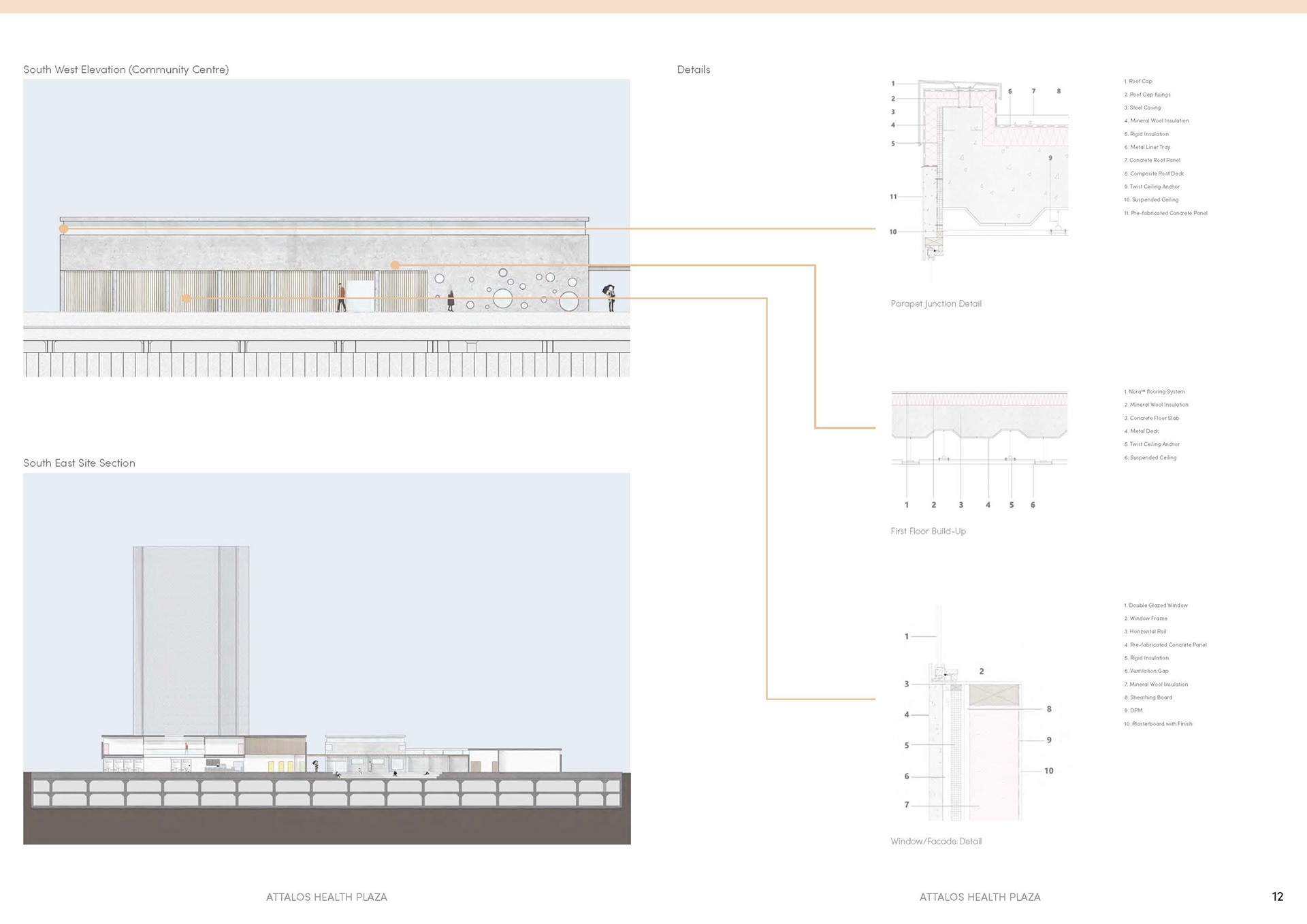This screenshot has width=1307, height=924.
Task: Select the 'South East Site Section' heading
Action: (x=79, y=463)
